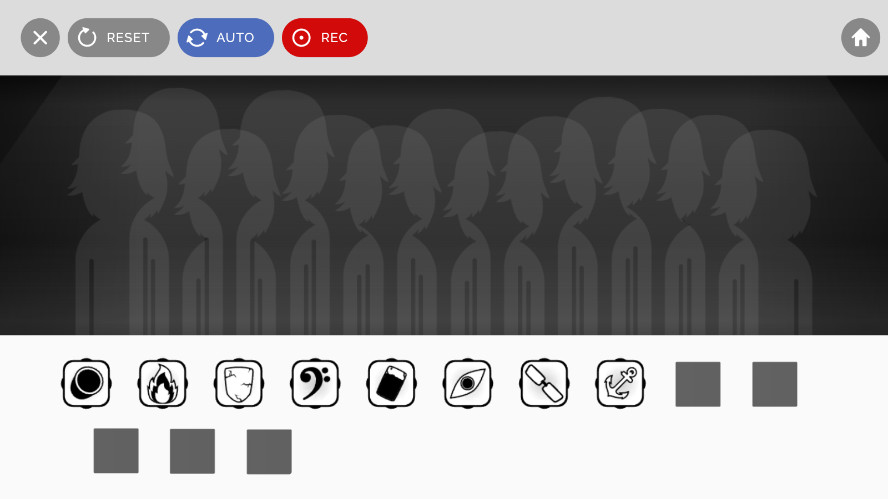This screenshot has height=499, width=888.
Task: Click the grey square beside the anchor icon
Action: (x=698, y=384)
